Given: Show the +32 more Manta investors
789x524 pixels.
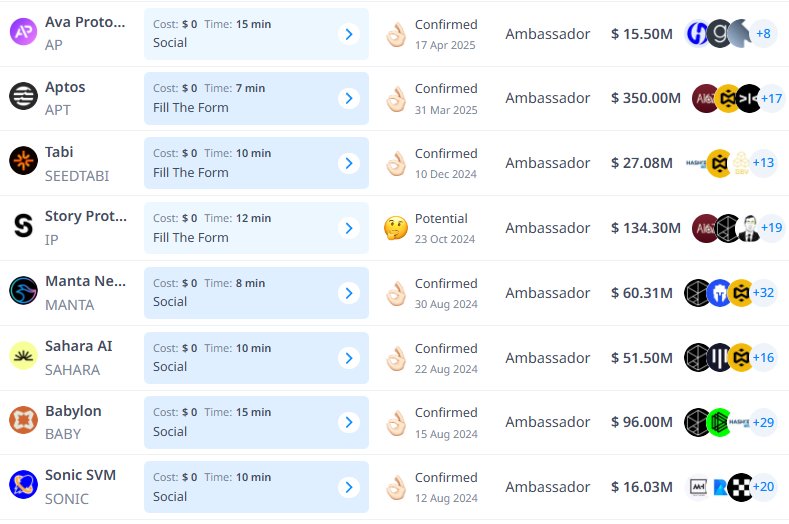Looking at the screenshot, I should 763,292.
